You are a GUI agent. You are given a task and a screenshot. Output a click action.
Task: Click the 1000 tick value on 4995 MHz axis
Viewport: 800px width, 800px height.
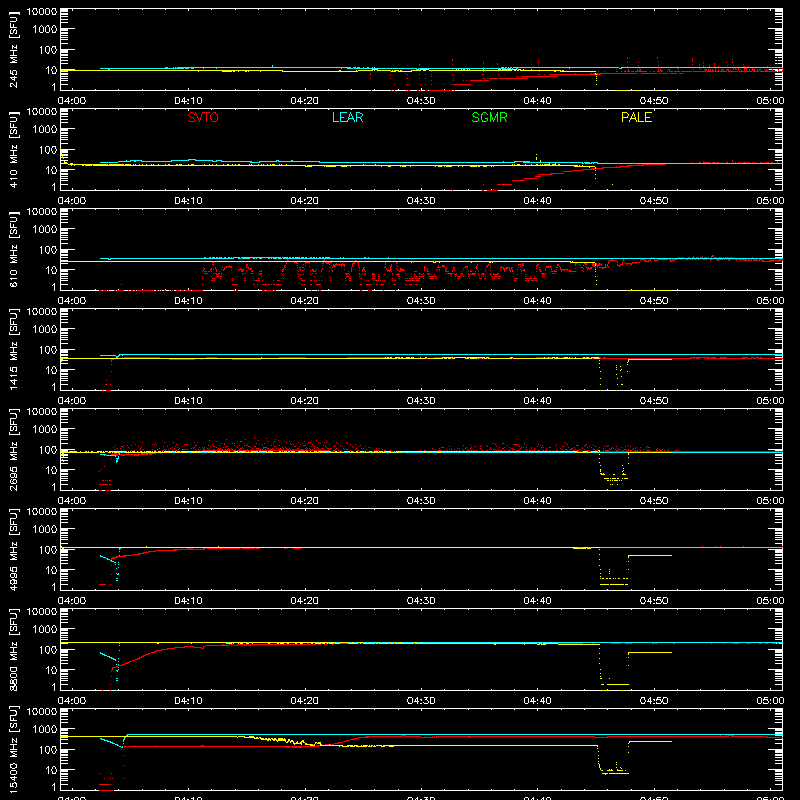click(x=45, y=530)
